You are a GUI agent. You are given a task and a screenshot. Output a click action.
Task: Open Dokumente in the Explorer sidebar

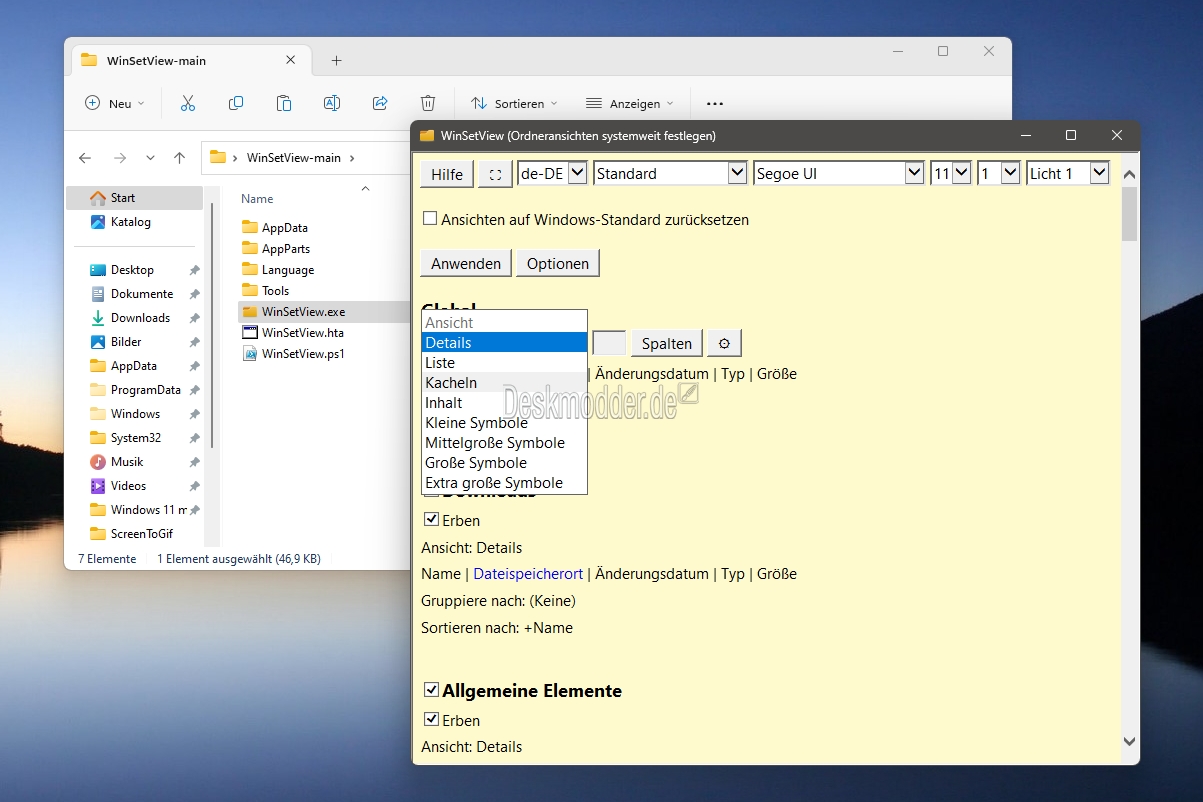(134, 294)
